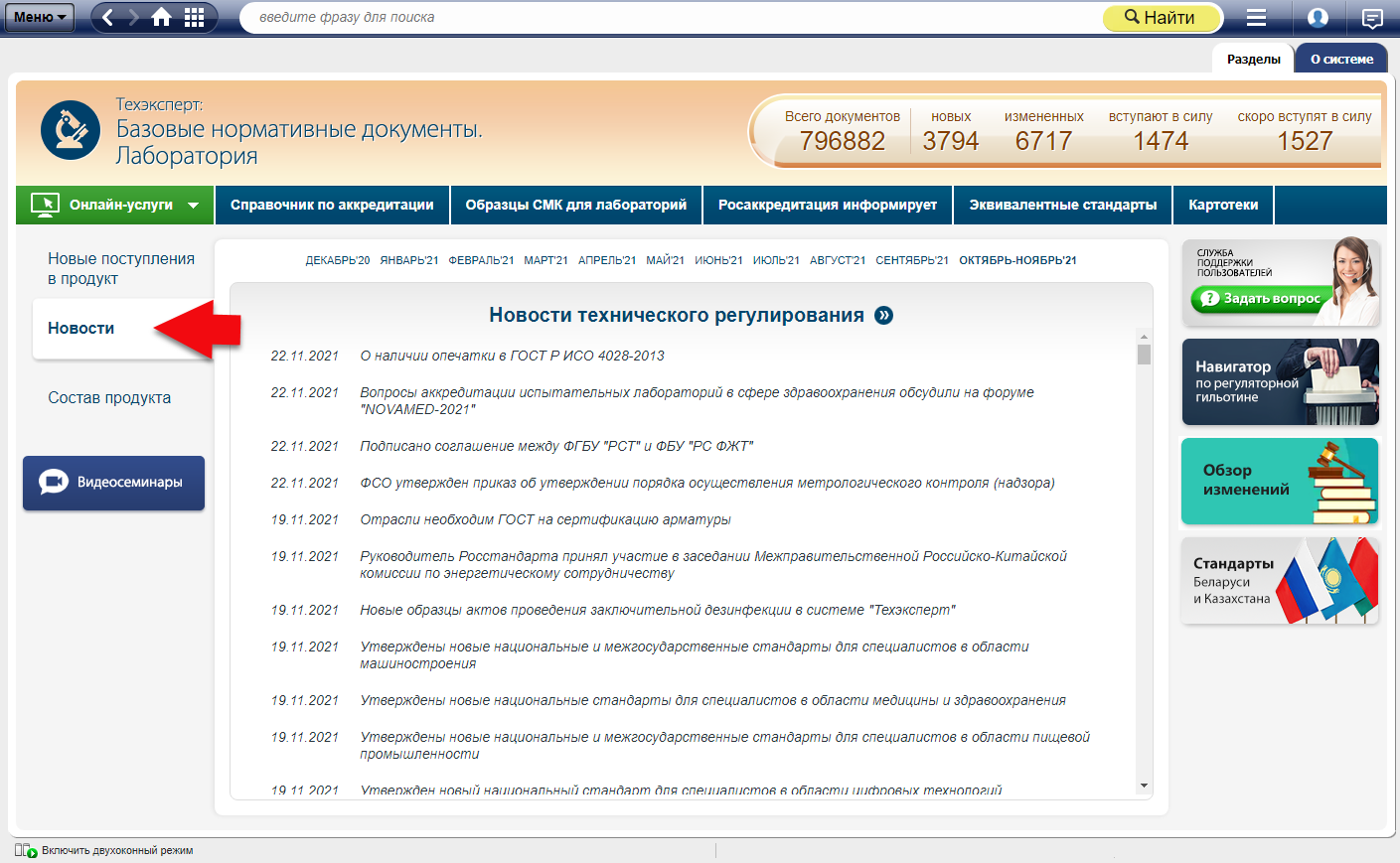Open the Картотеки menu item
Viewport: 1400px width, 863px height.
(x=1223, y=205)
